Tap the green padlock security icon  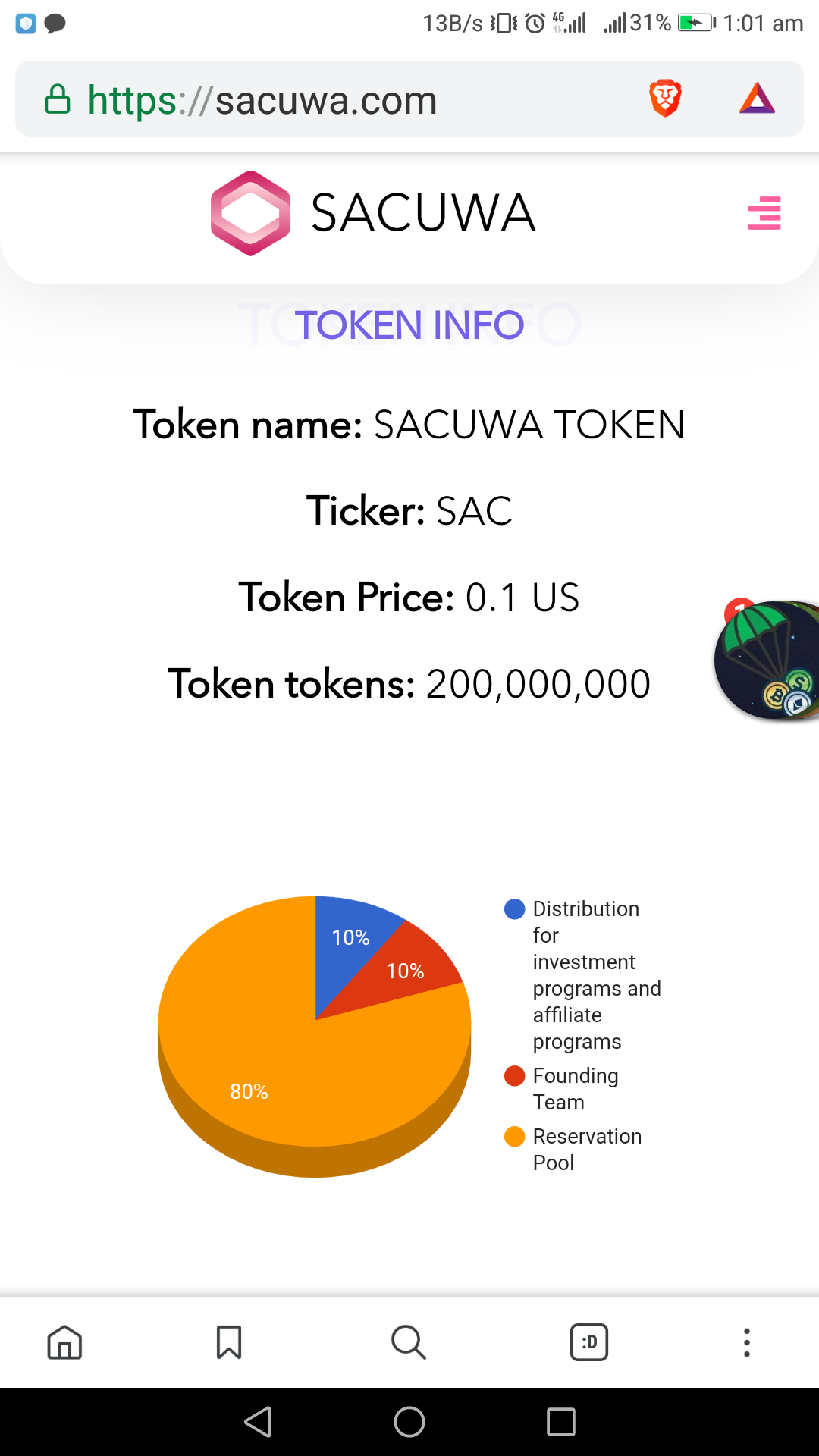58,99
